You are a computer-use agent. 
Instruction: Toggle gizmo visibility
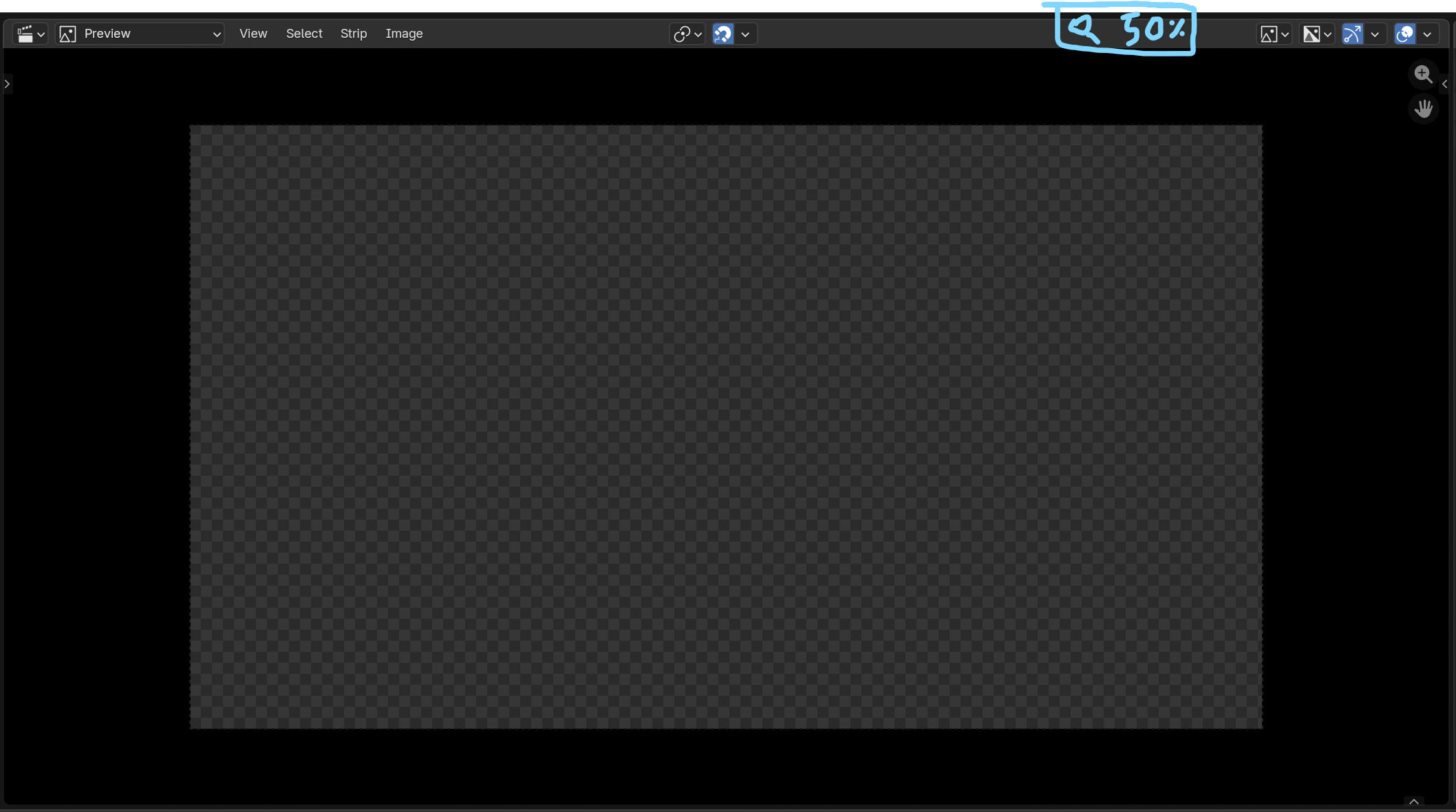[x=1353, y=34]
